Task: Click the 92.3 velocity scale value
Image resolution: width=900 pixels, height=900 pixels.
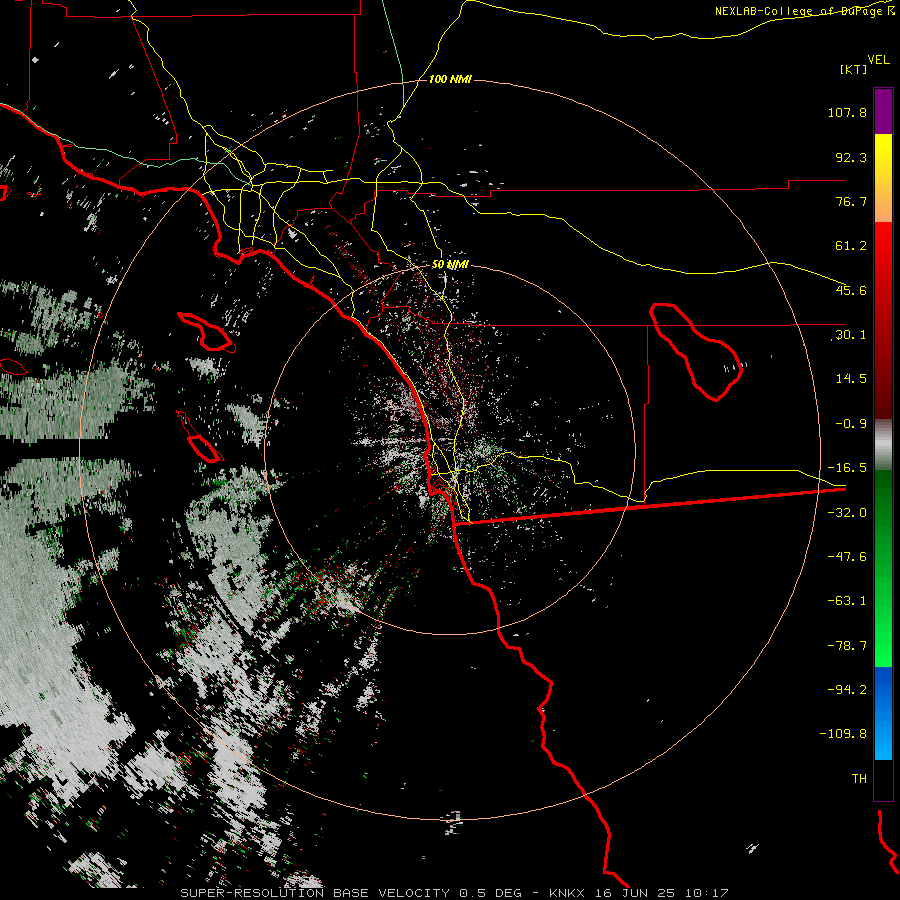Action: pyautogui.click(x=851, y=157)
